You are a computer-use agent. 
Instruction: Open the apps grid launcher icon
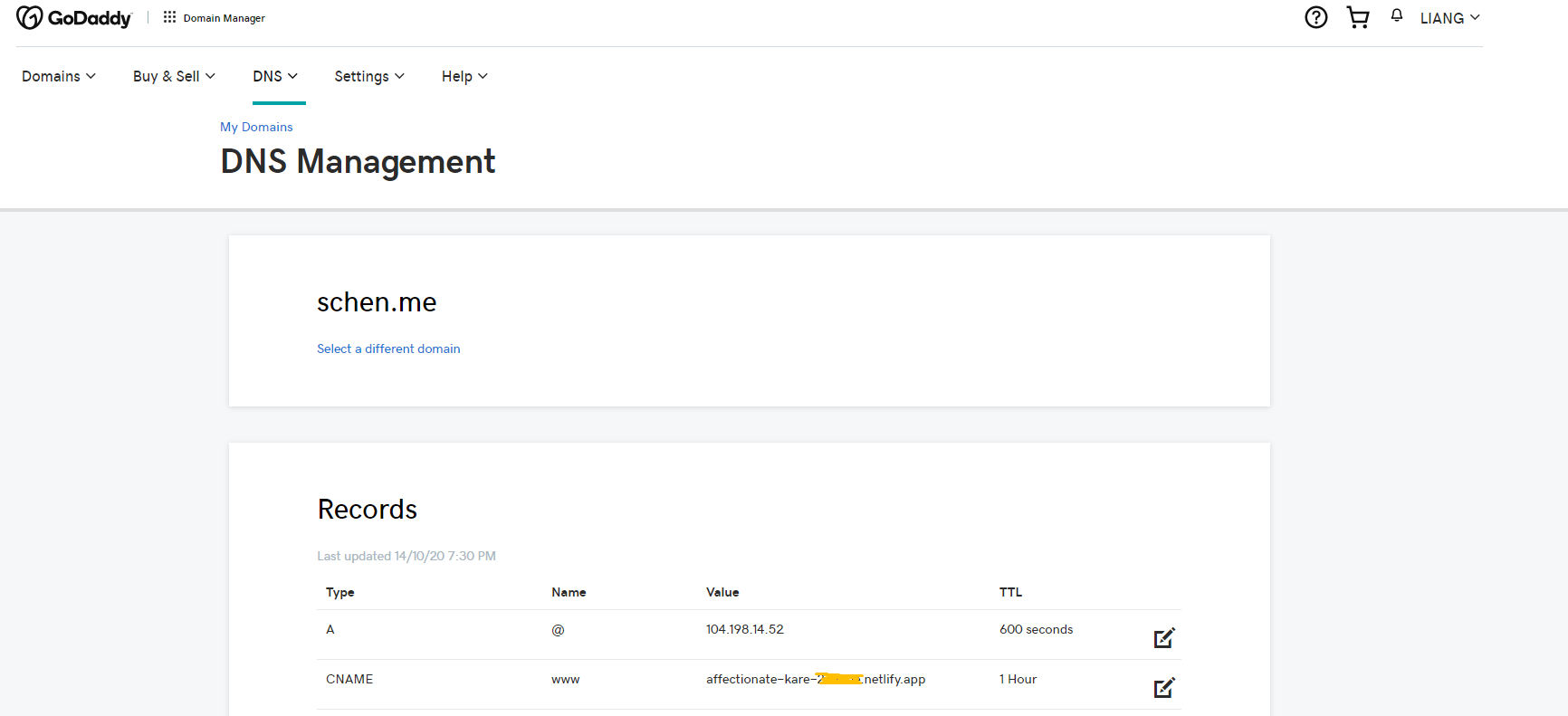(169, 17)
